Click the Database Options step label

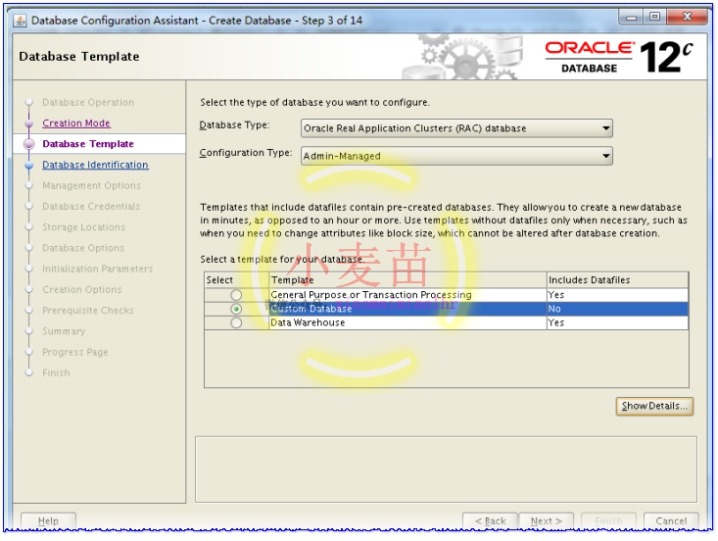[83, 248]
